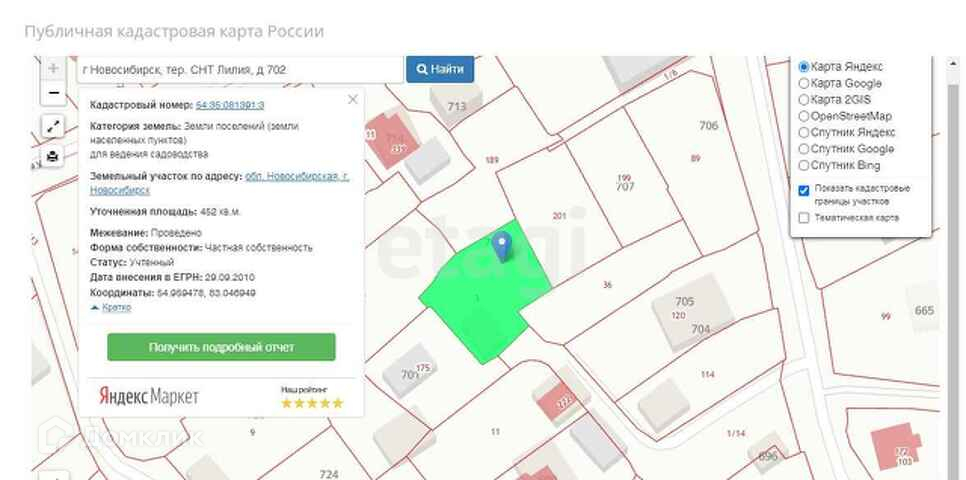Screen dimensions: 966x480
Task: Select OpenStreetMap radio option
Action: [803, 116]
